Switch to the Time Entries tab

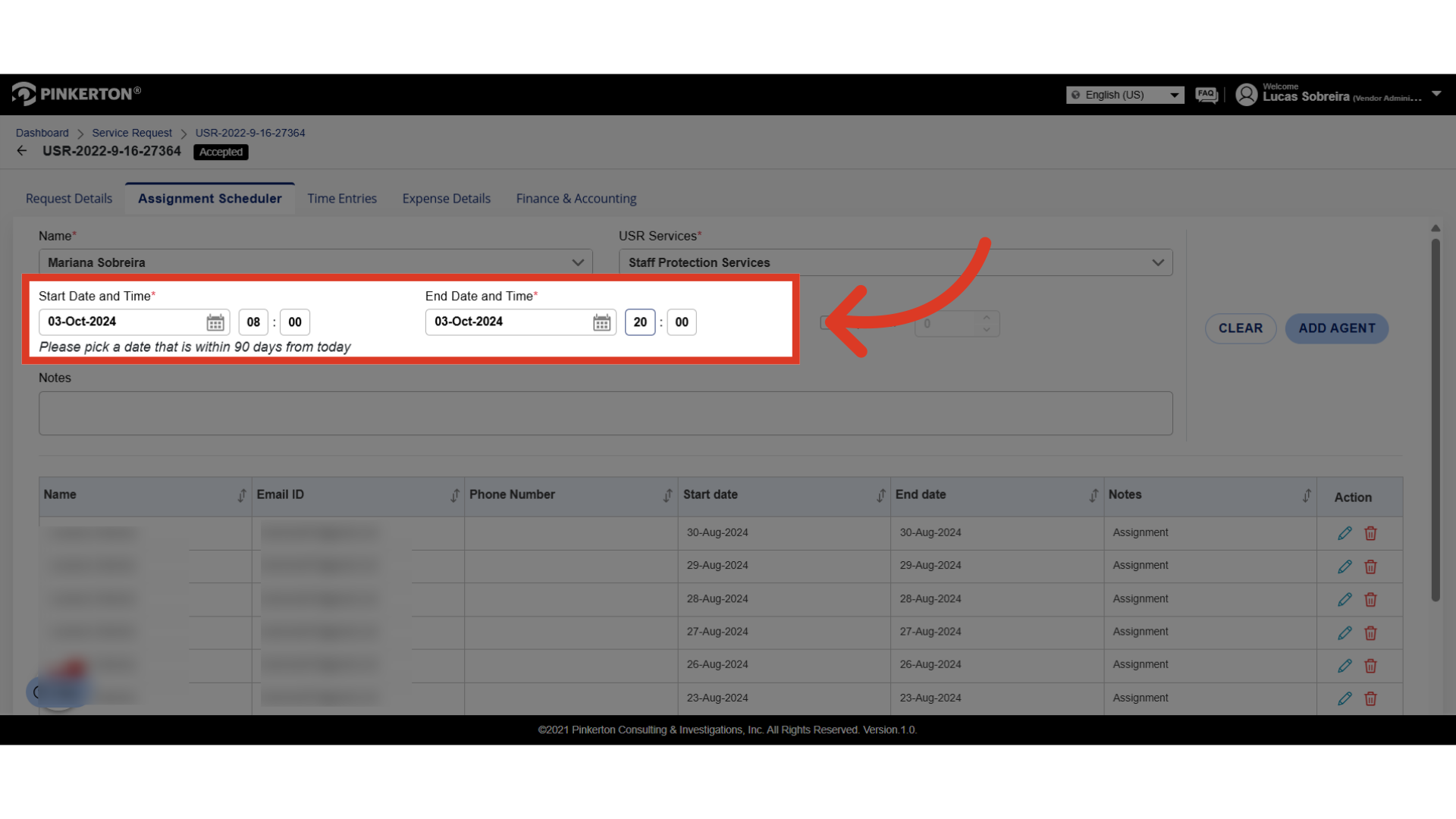342,199
